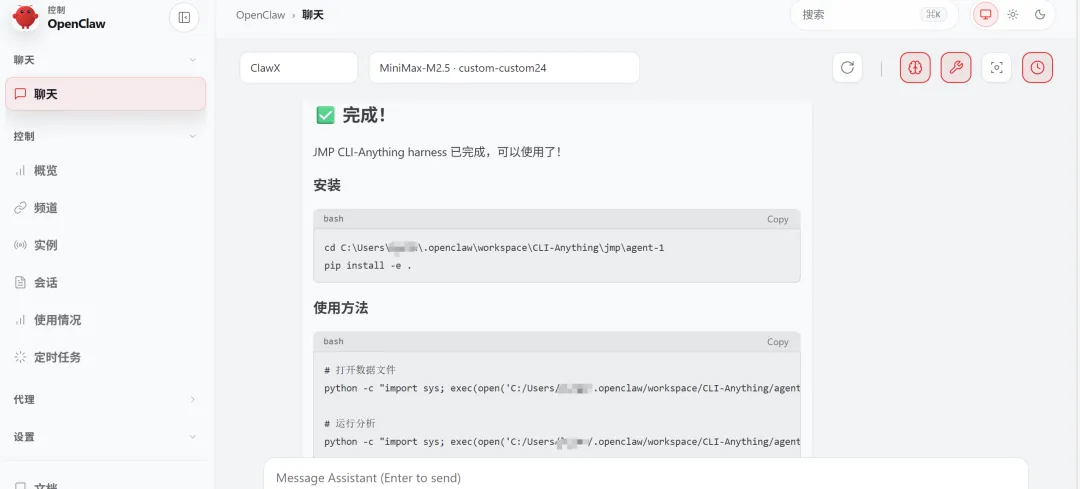
Task: Focus the 搜索 search field
Action: 874,14
